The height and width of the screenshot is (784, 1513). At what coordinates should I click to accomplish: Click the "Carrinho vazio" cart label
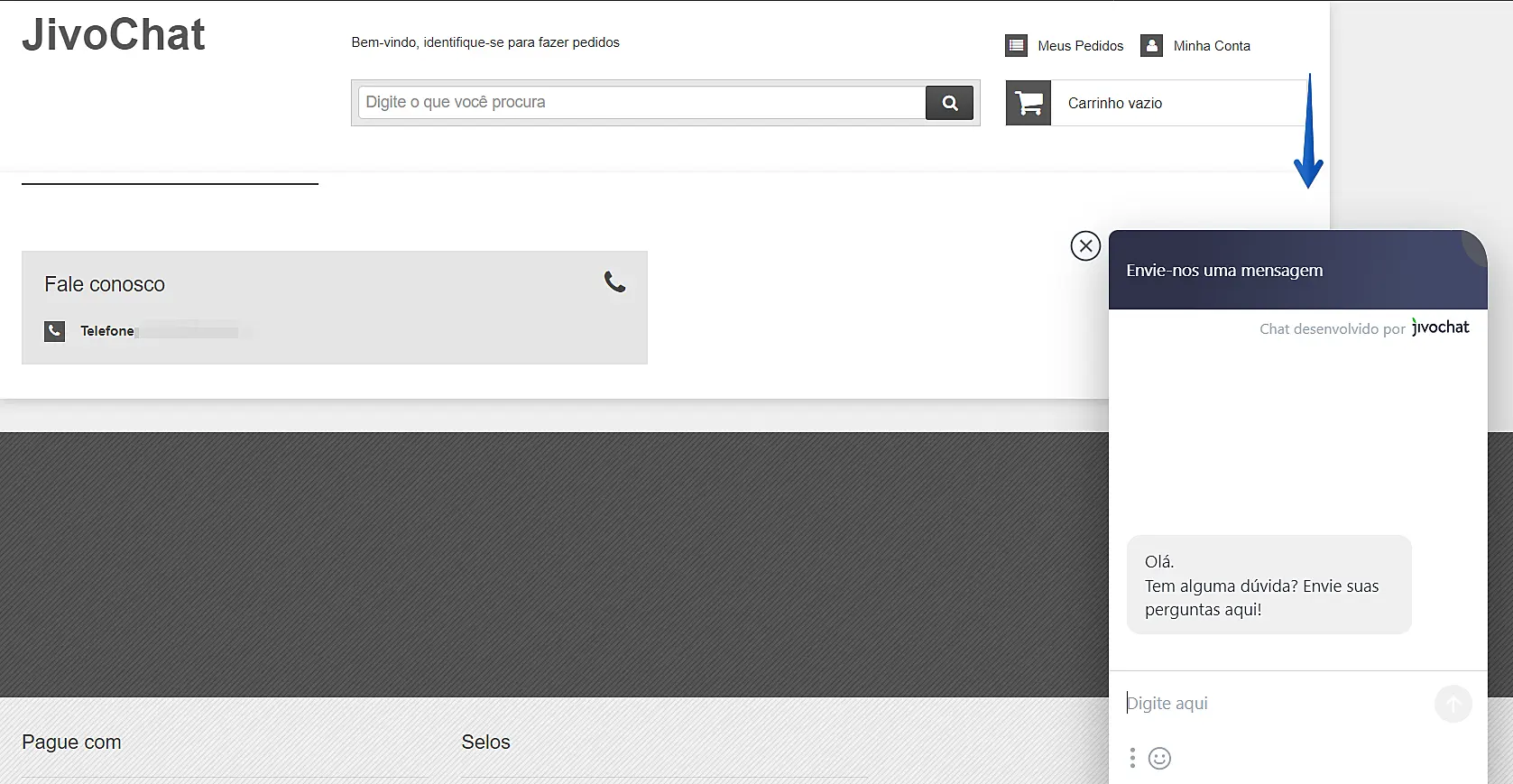[1115, 104]
